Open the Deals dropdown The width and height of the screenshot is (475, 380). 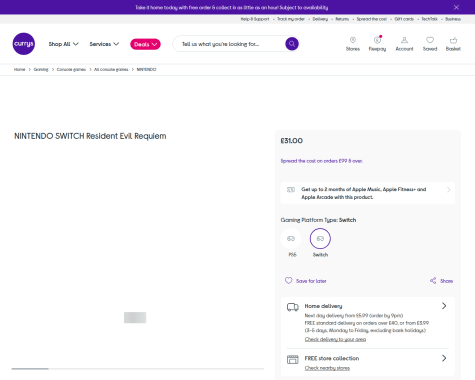145,44
